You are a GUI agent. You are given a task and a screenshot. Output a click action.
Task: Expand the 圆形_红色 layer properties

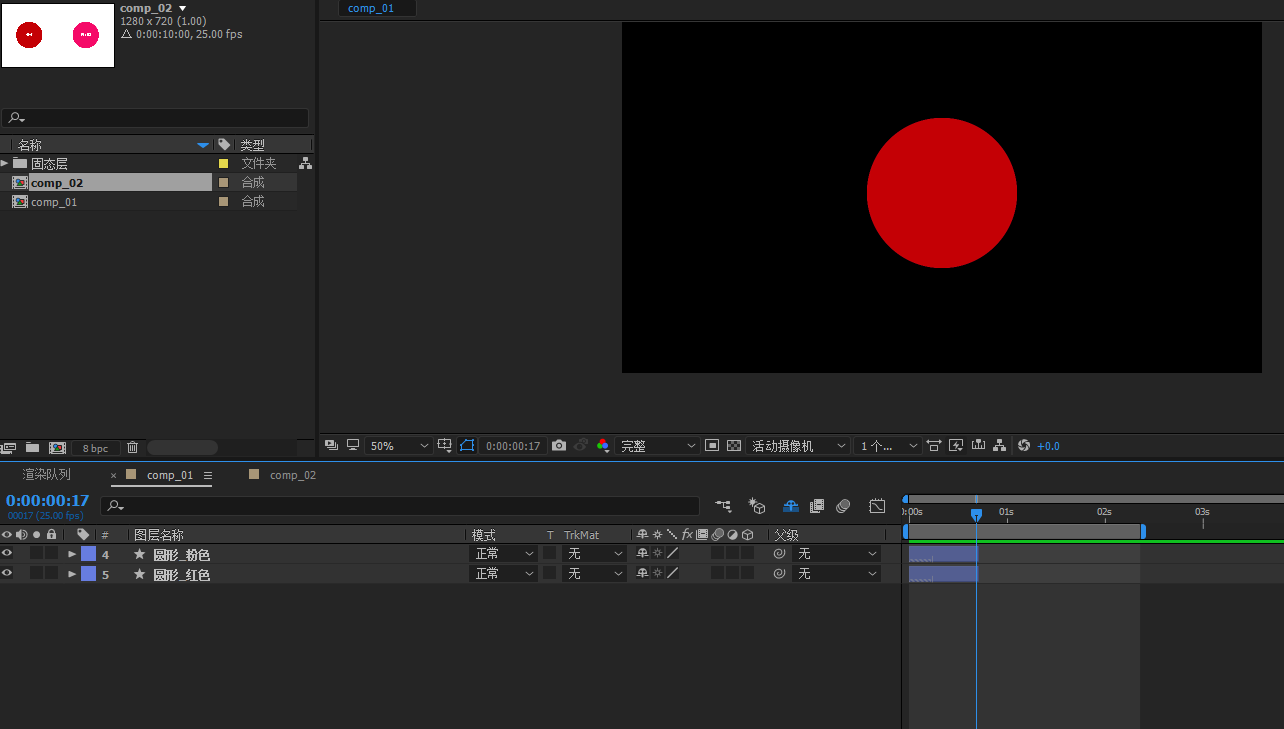tap(72, 574)
